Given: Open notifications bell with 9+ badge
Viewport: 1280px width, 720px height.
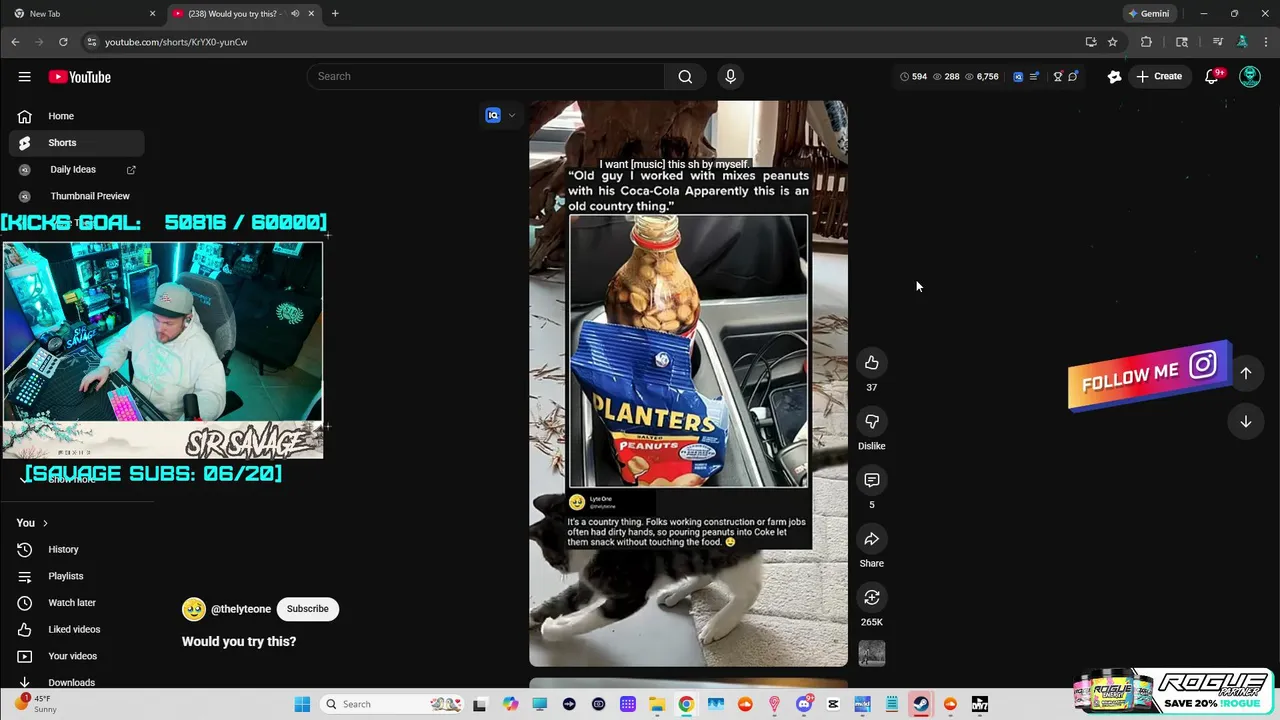Looking at the screenshot, I should tap(1212, 76).
